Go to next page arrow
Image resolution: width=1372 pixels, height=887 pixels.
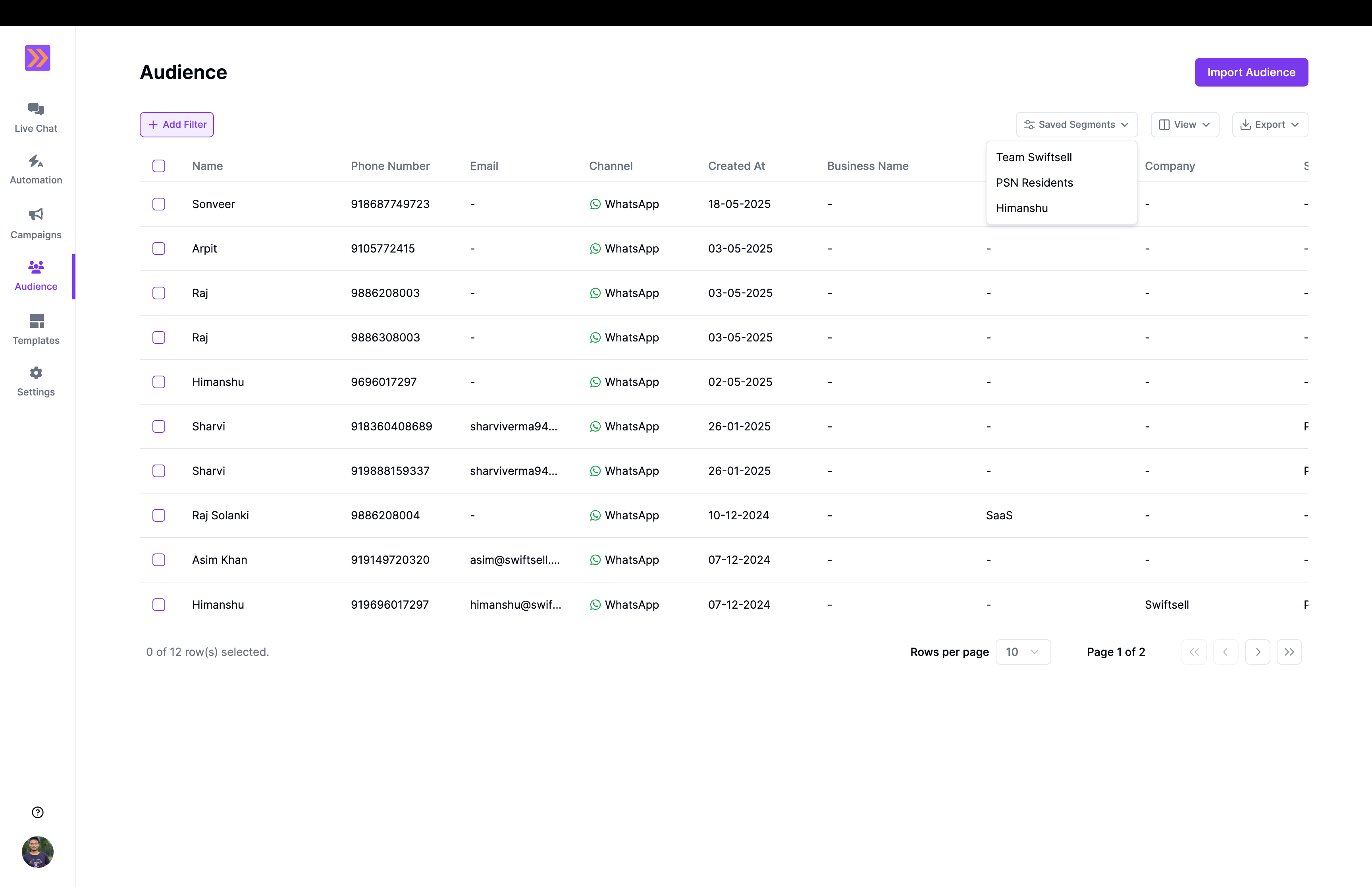coord(1257,652)
